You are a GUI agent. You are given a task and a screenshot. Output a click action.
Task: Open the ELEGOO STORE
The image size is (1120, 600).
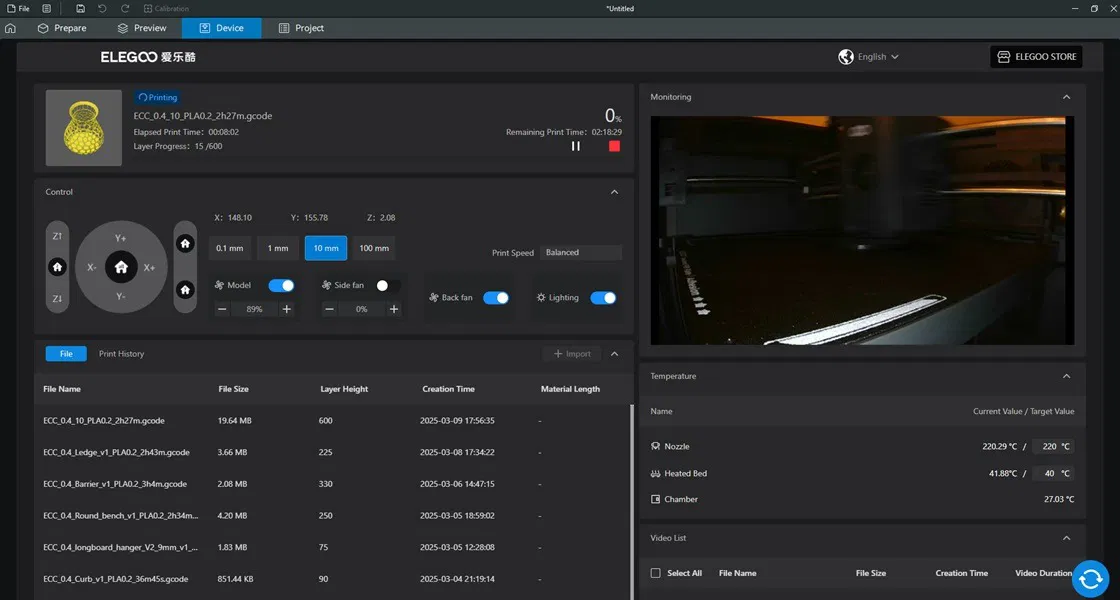pos(1036,56)
